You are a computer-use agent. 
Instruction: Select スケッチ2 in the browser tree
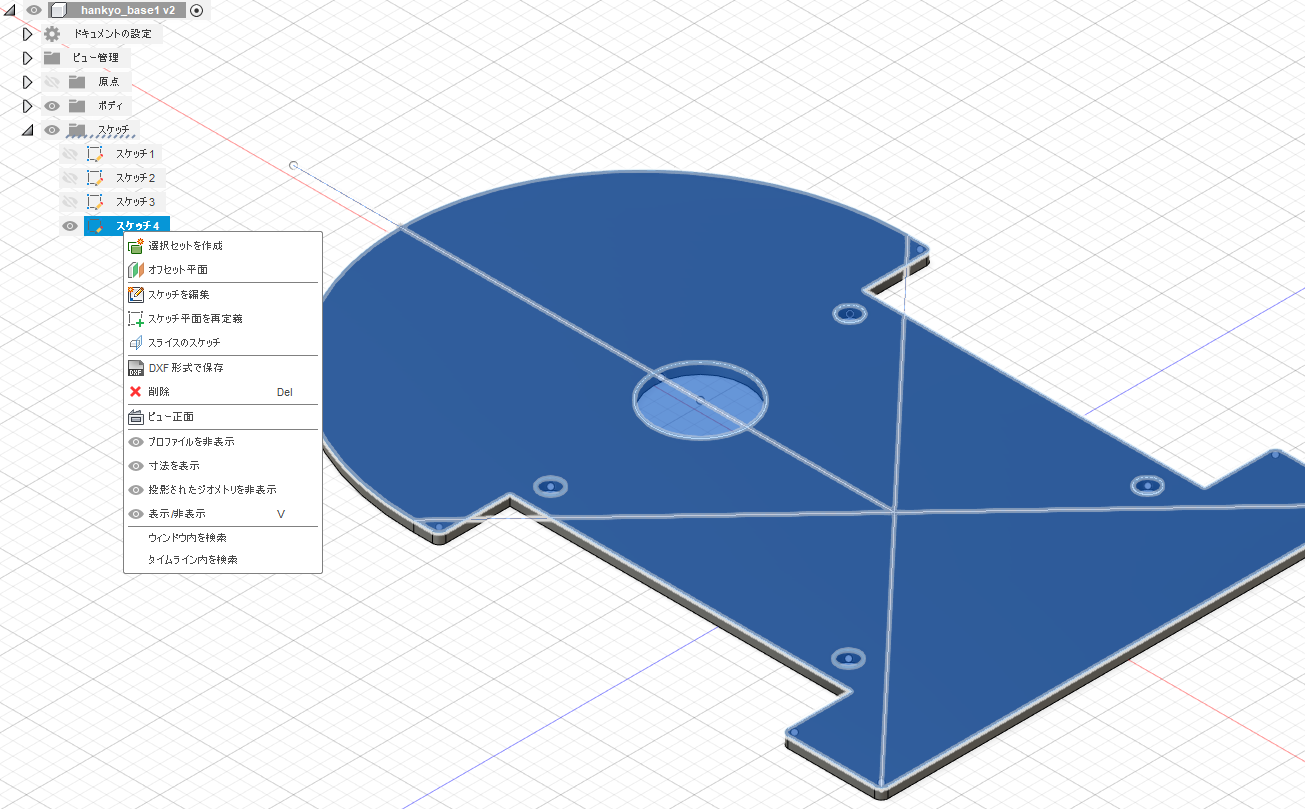[135, 178]
